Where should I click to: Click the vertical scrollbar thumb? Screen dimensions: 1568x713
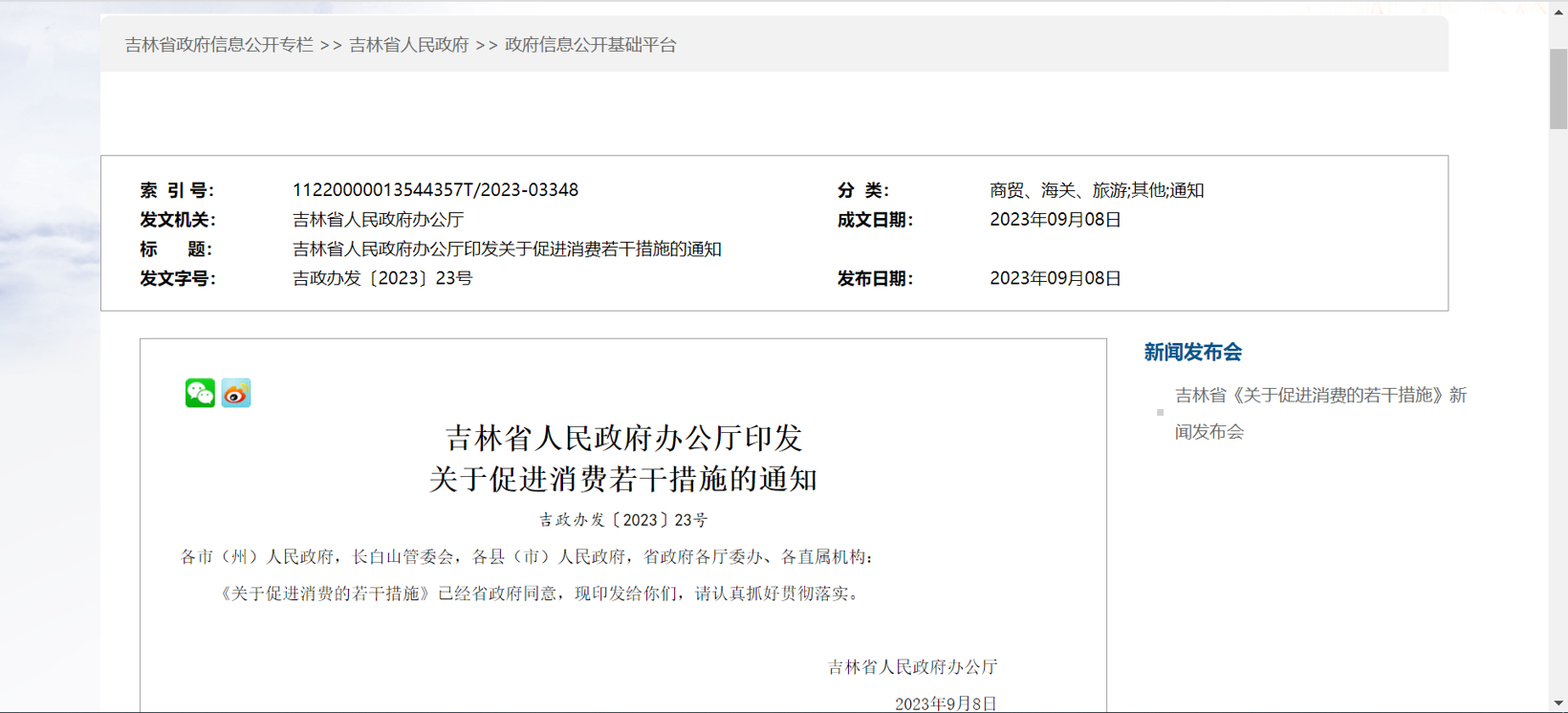pyautogui.click(x=1558, y=88)
